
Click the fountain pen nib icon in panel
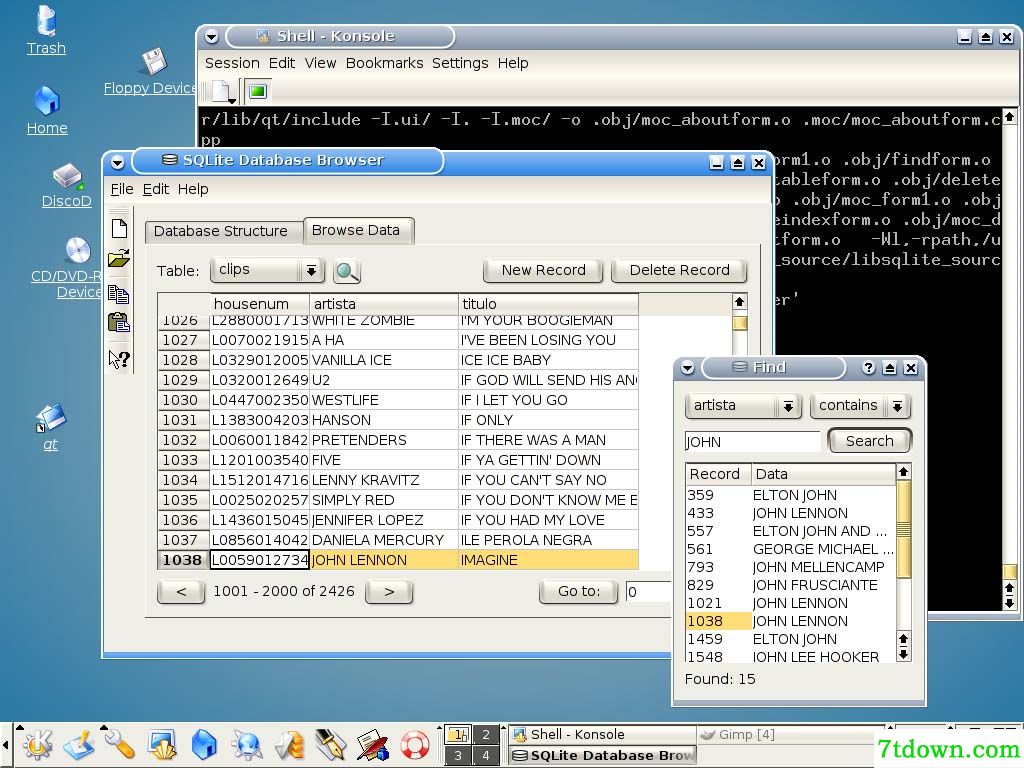tap(330, 744)
